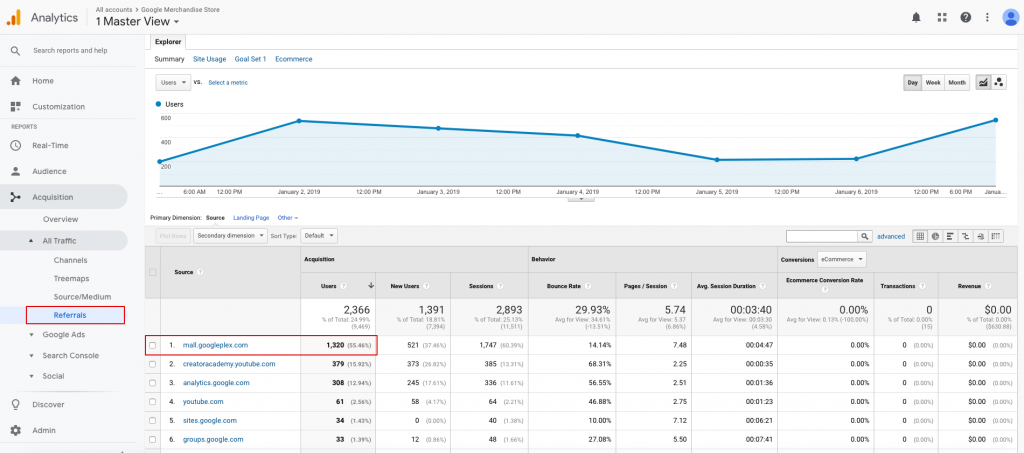
Task: Click the Select a metric link
Action: (x=228, y=83)
